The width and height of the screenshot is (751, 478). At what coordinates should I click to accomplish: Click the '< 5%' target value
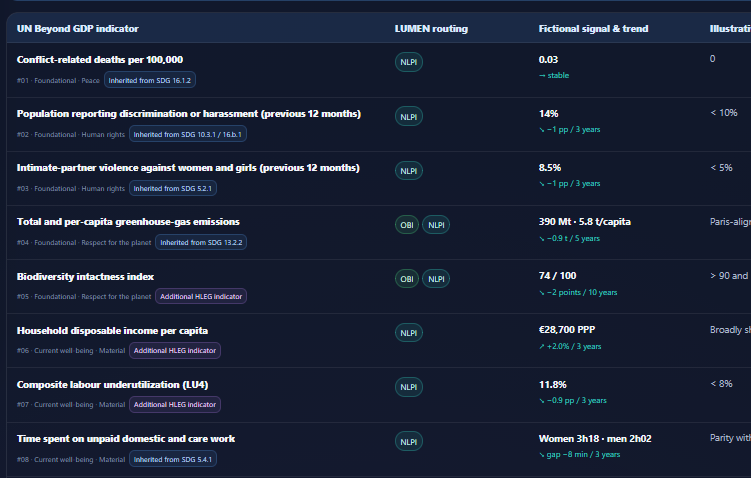pyautogui.click(x=721, y=168)
